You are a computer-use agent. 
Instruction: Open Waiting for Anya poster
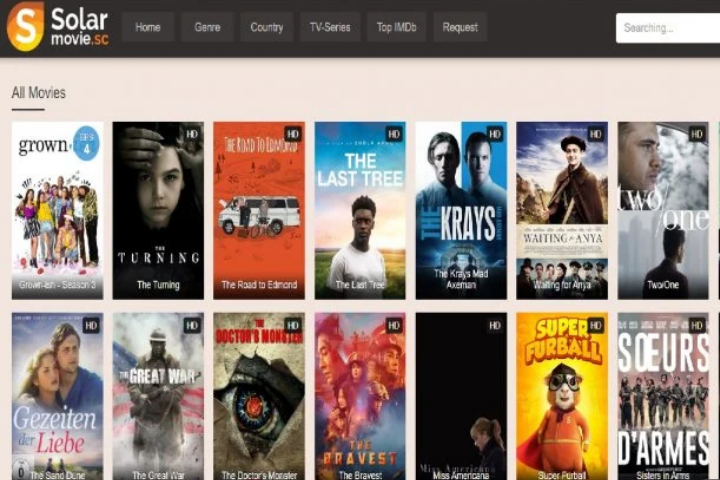(562, 210)
